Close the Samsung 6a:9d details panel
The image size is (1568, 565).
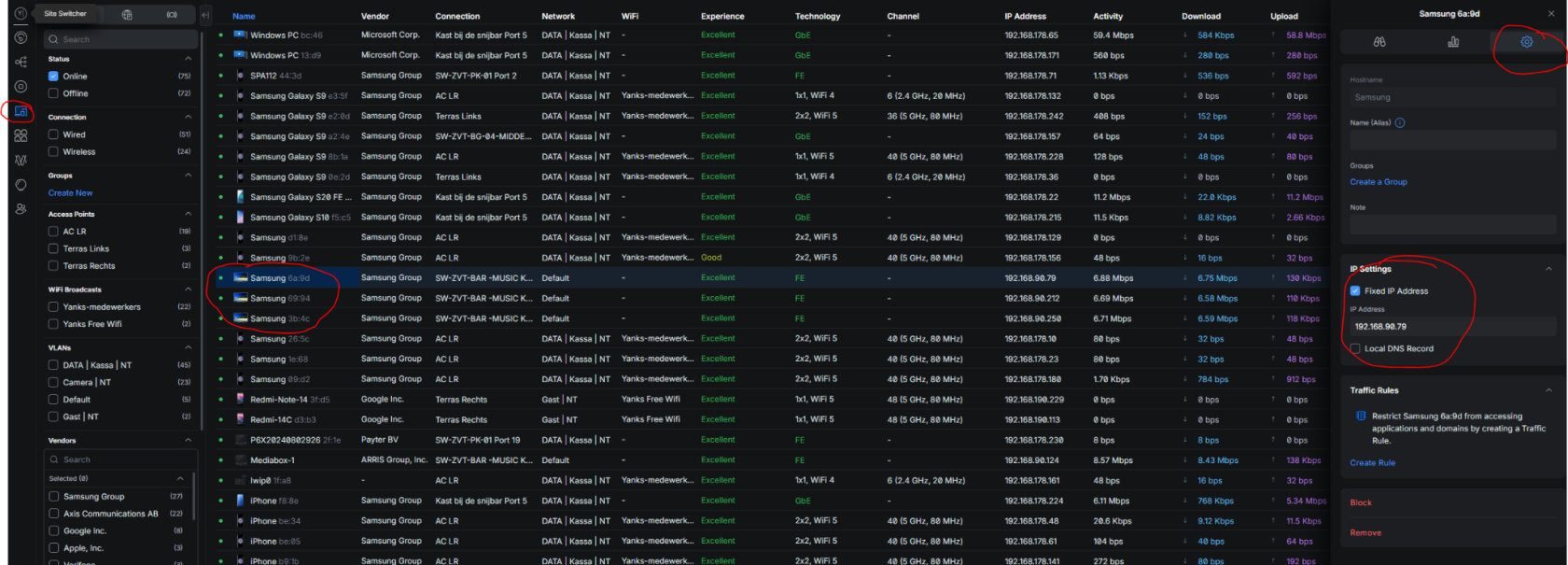point(1550,13)
